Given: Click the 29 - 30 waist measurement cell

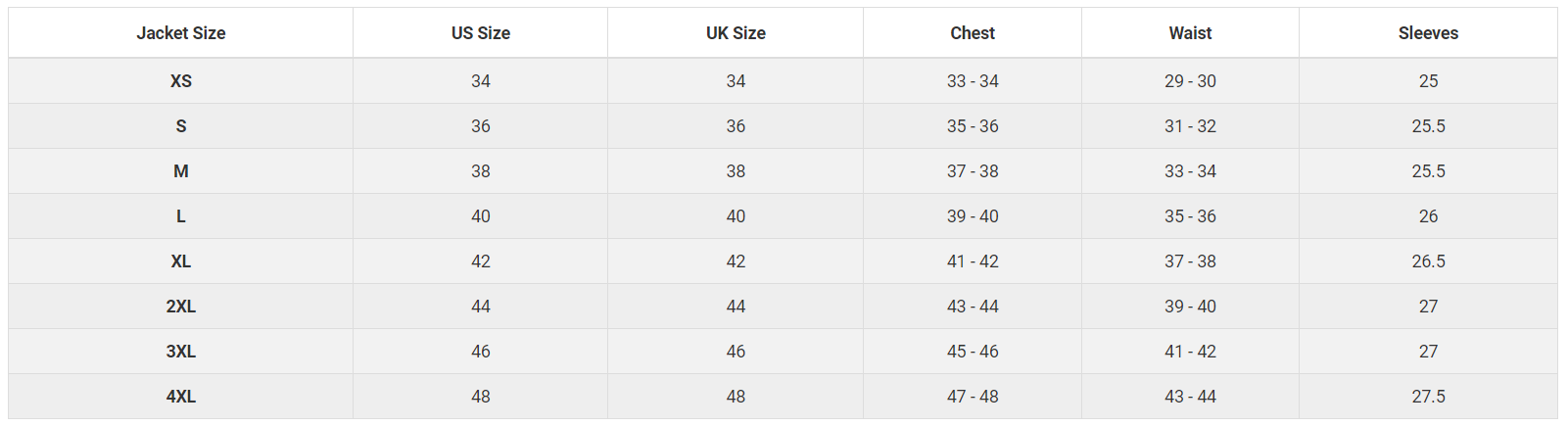Looking at the screenshot, I should (x=1190, y=81).
